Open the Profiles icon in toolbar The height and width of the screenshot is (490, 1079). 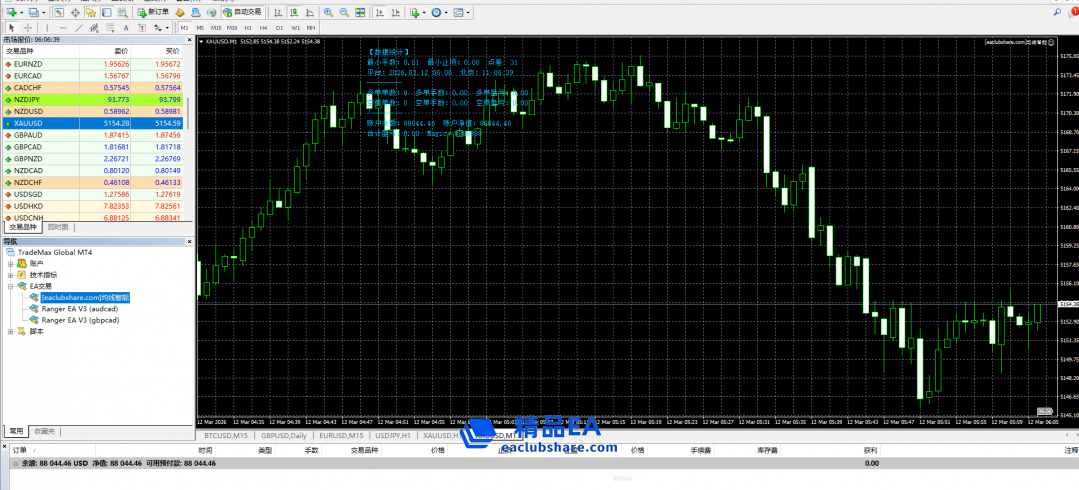point(34,12)
